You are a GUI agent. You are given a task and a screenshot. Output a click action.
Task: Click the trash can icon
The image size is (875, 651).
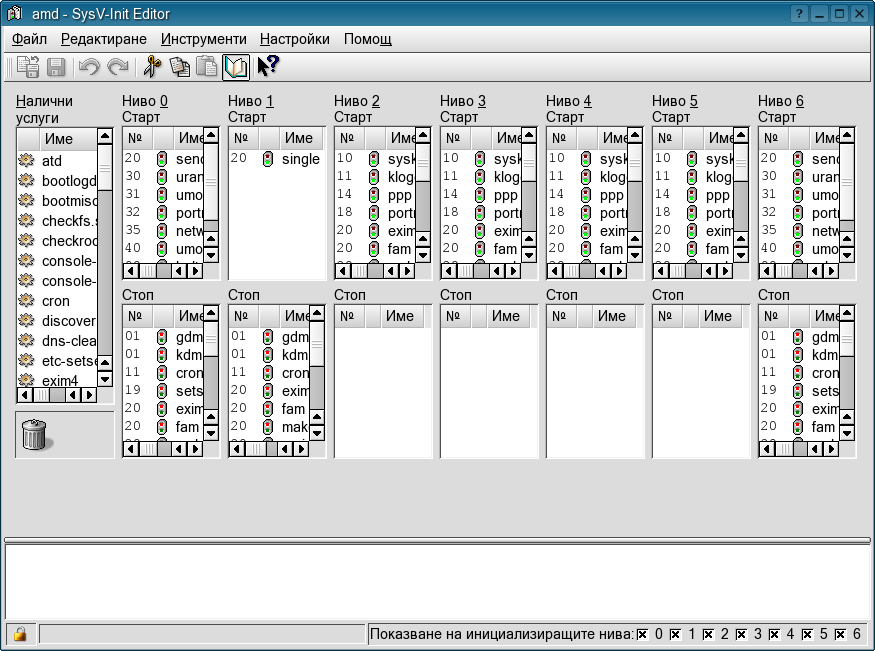(x=34, y=434)
